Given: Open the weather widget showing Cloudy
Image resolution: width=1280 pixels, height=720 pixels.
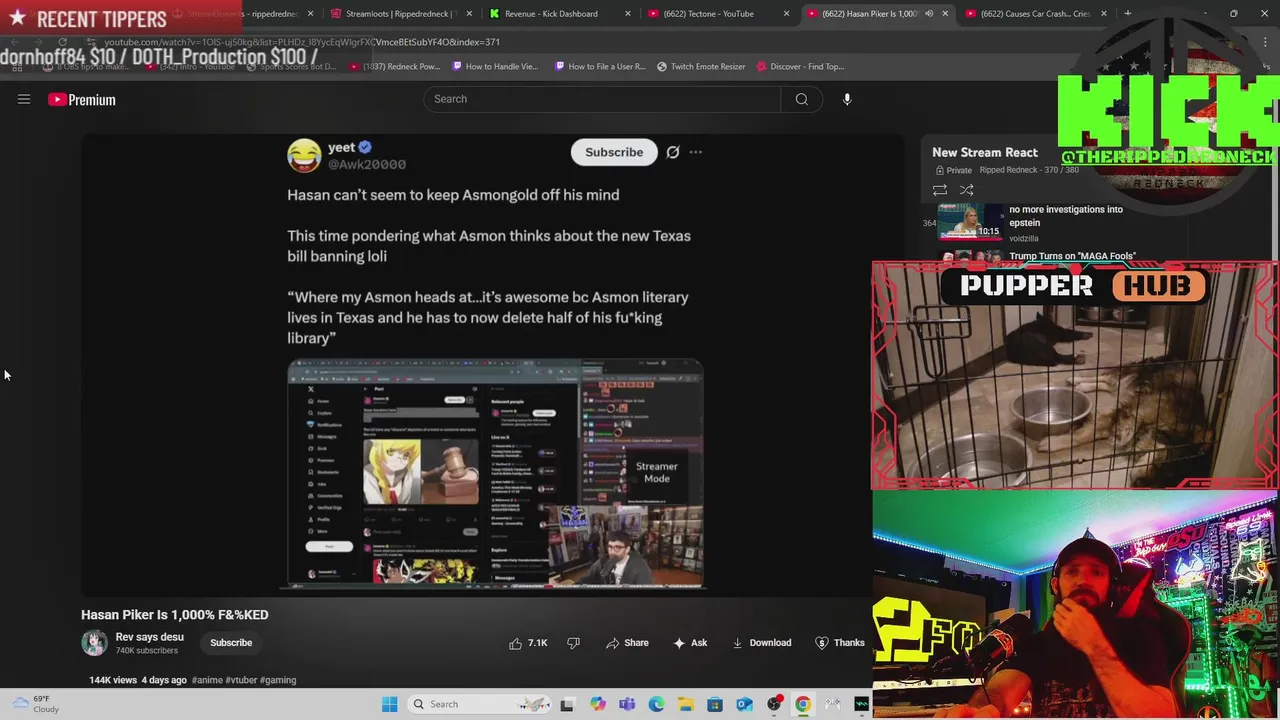Looking at the screenshot, I should [35, 704].
